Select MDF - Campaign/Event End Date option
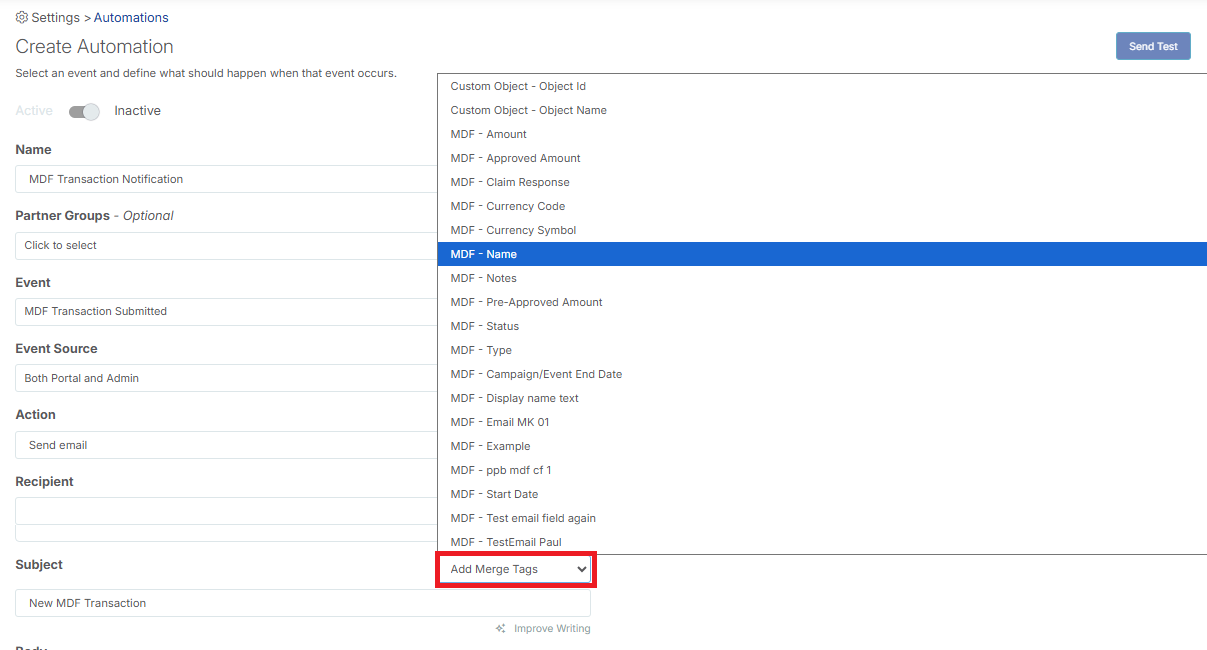Screen dimensions: 1207x650 [x=822, y=374]
